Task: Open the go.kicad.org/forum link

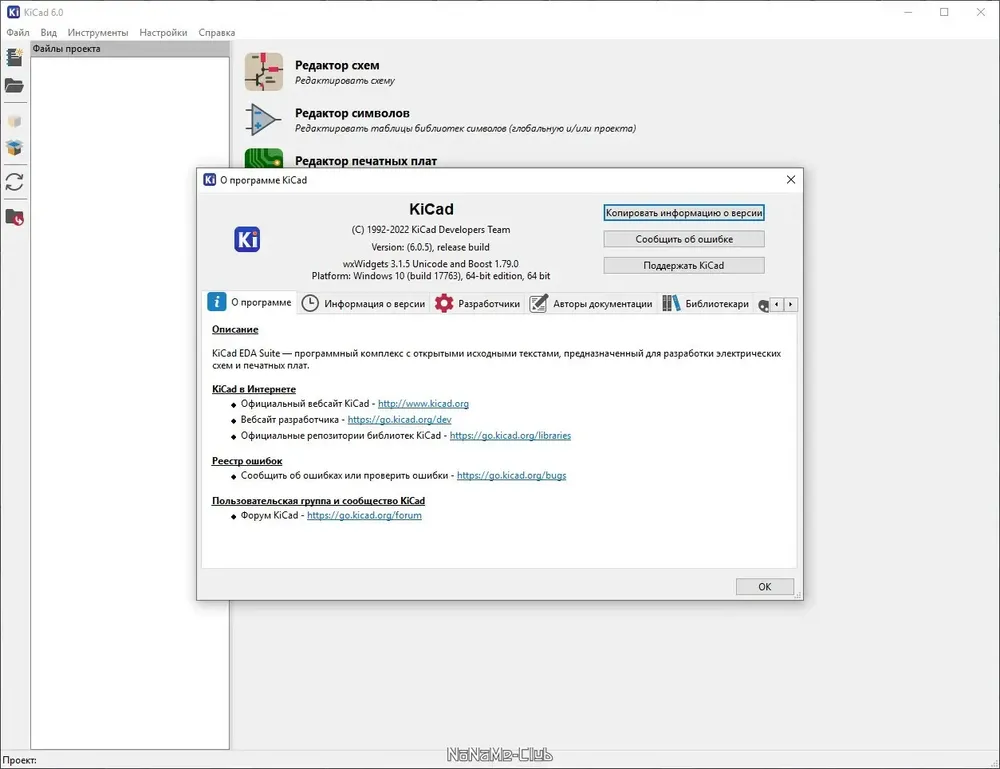Action: (364, 515)
